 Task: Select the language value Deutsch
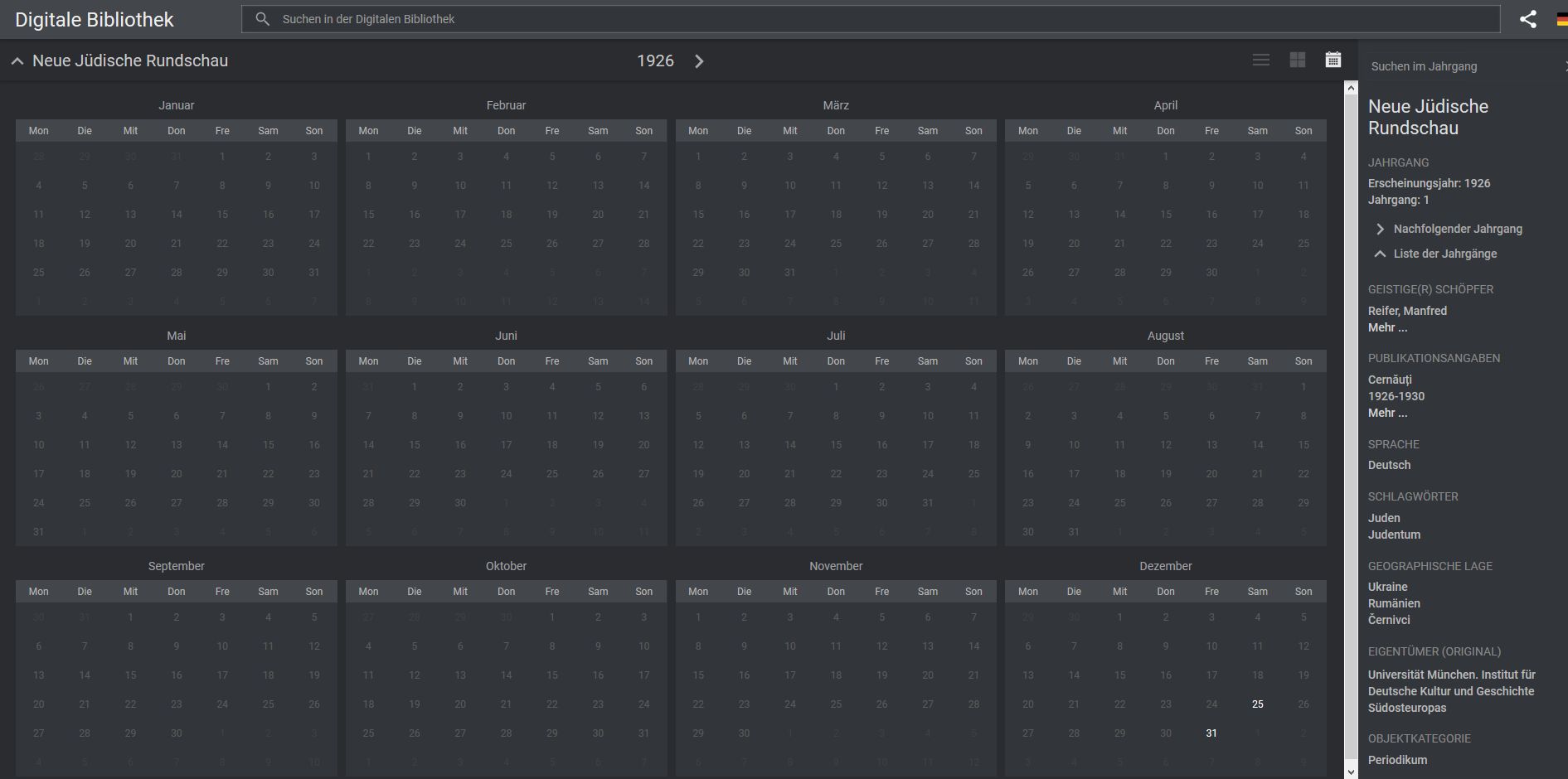1389,465
